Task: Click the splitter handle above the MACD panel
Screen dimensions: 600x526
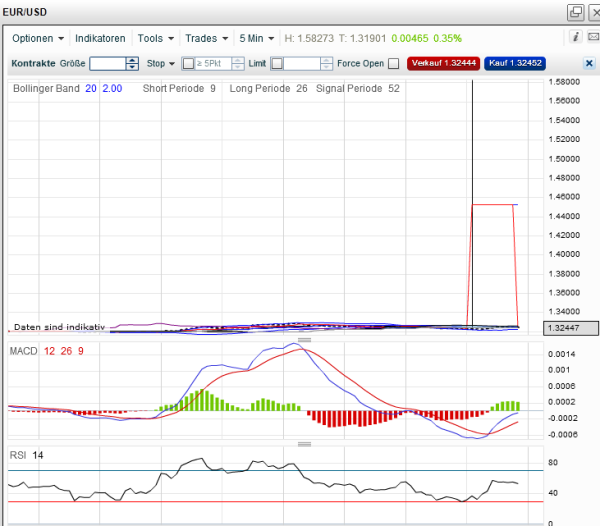Action: [304, 340]
